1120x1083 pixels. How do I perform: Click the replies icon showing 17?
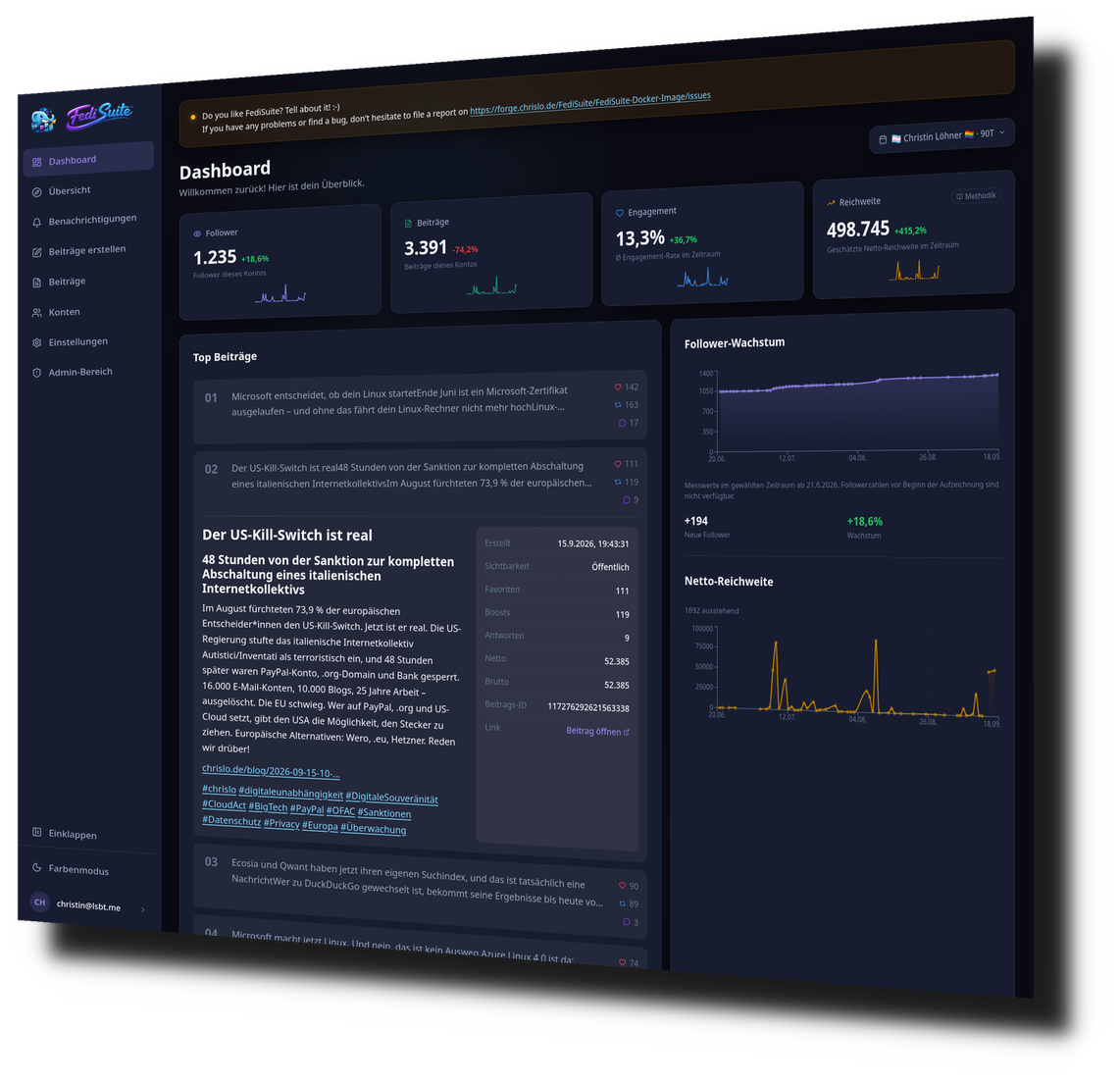622,423
